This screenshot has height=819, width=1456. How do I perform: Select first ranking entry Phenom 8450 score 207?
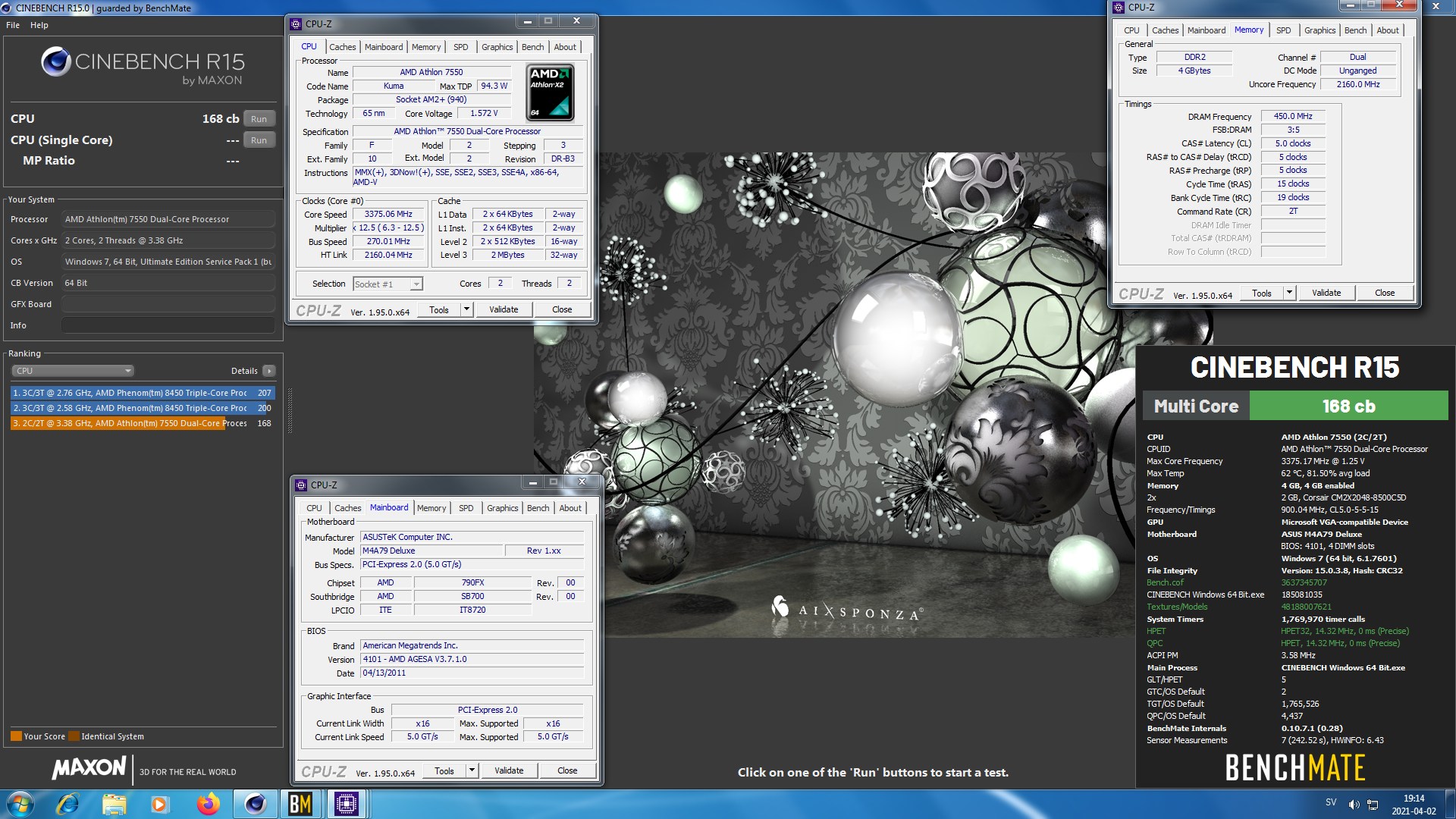[143, 393]
